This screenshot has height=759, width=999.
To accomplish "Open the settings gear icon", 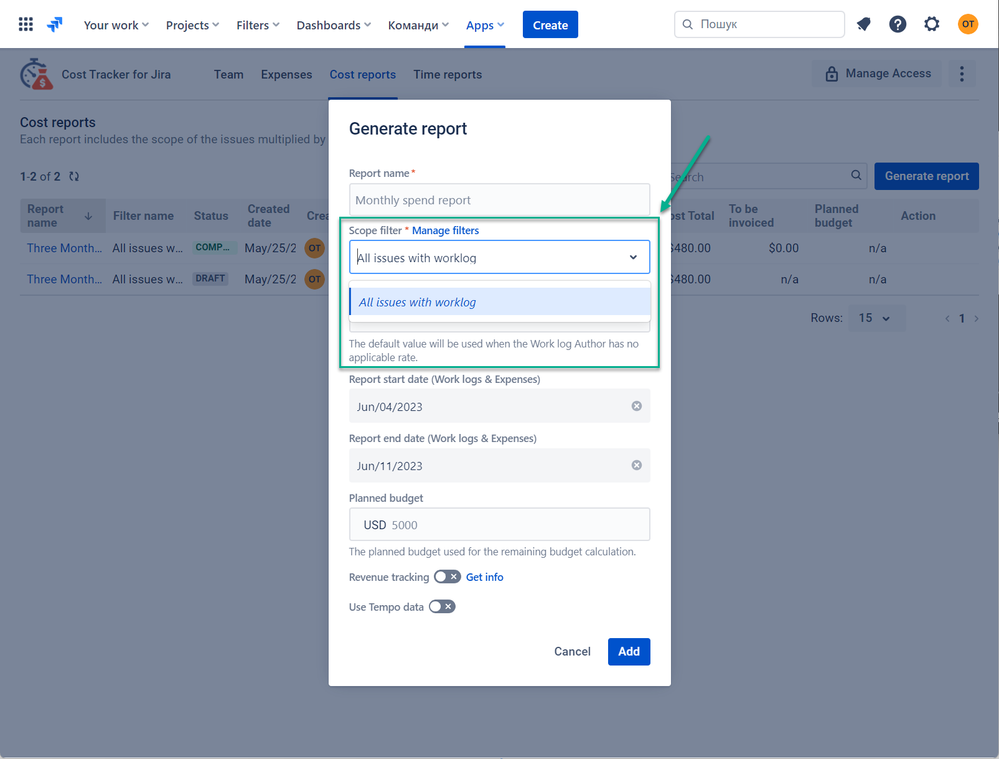I will [931, 24].
